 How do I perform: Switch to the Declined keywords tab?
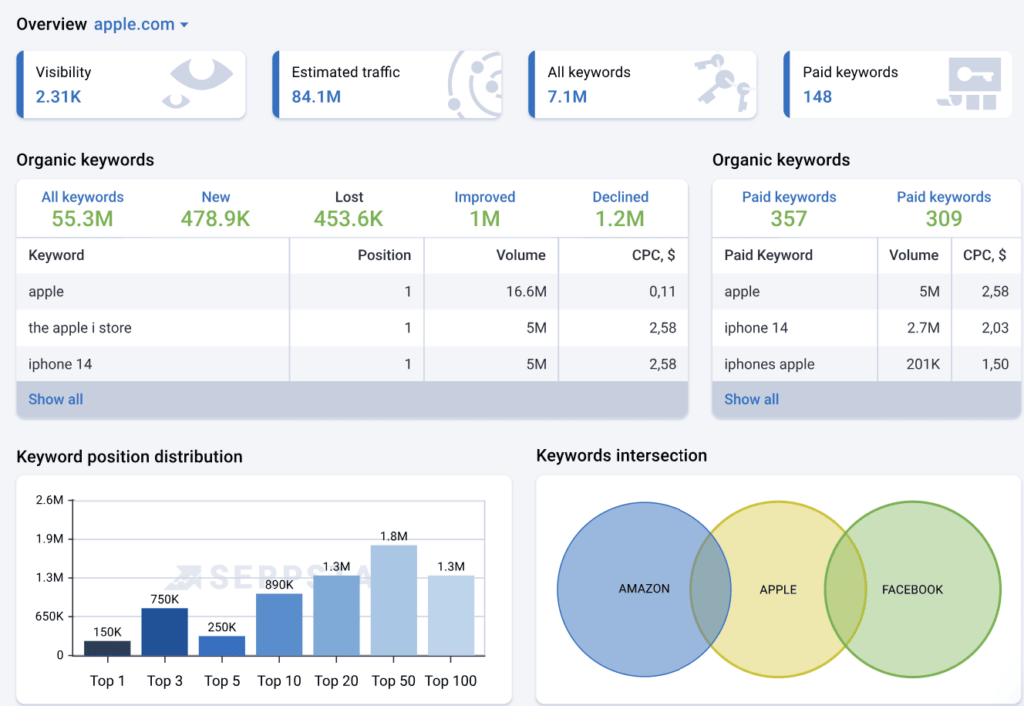(620, 209)
